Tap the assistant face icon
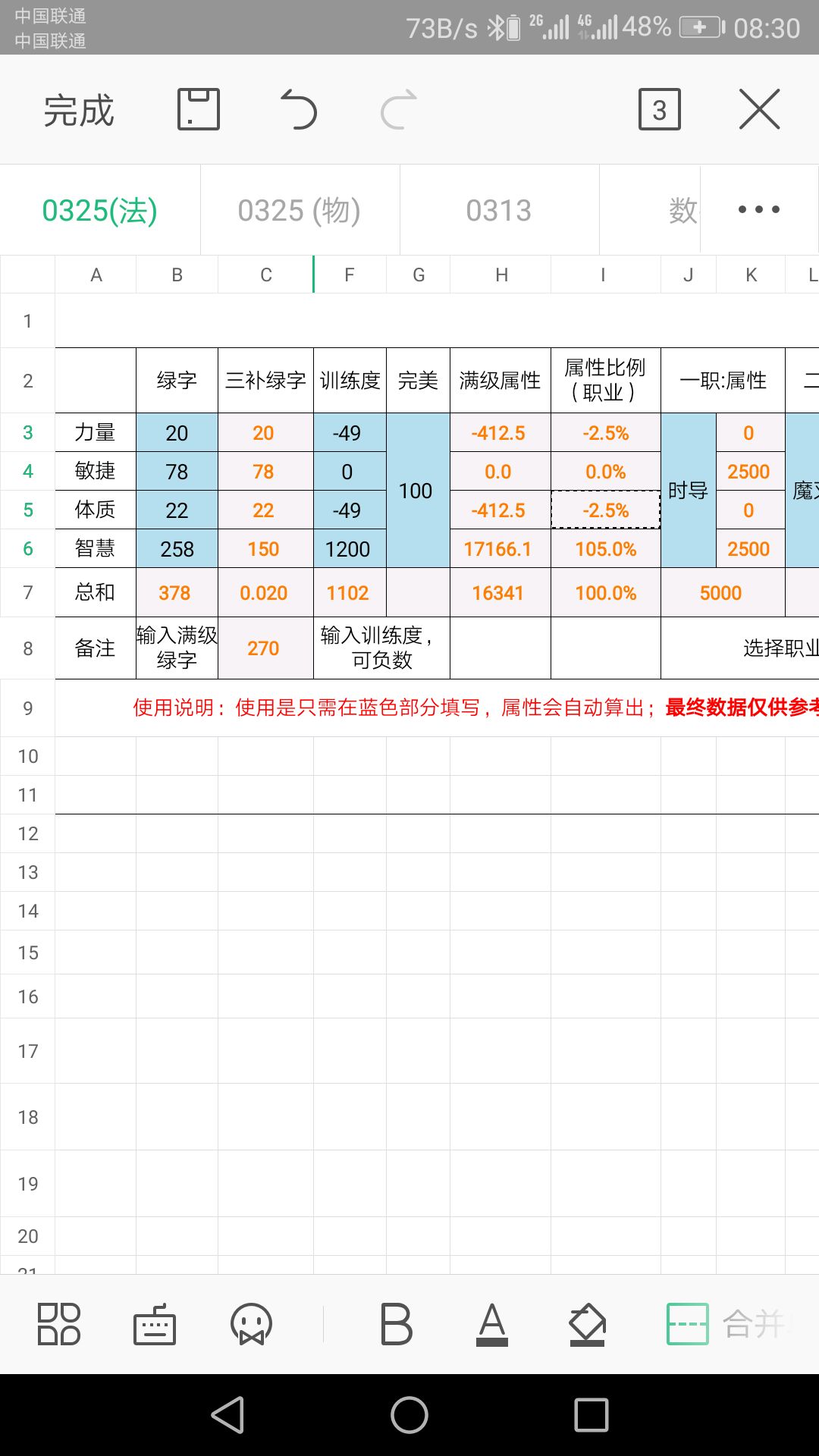Screen dimensions: 819x1456 tap(251, 1324)
